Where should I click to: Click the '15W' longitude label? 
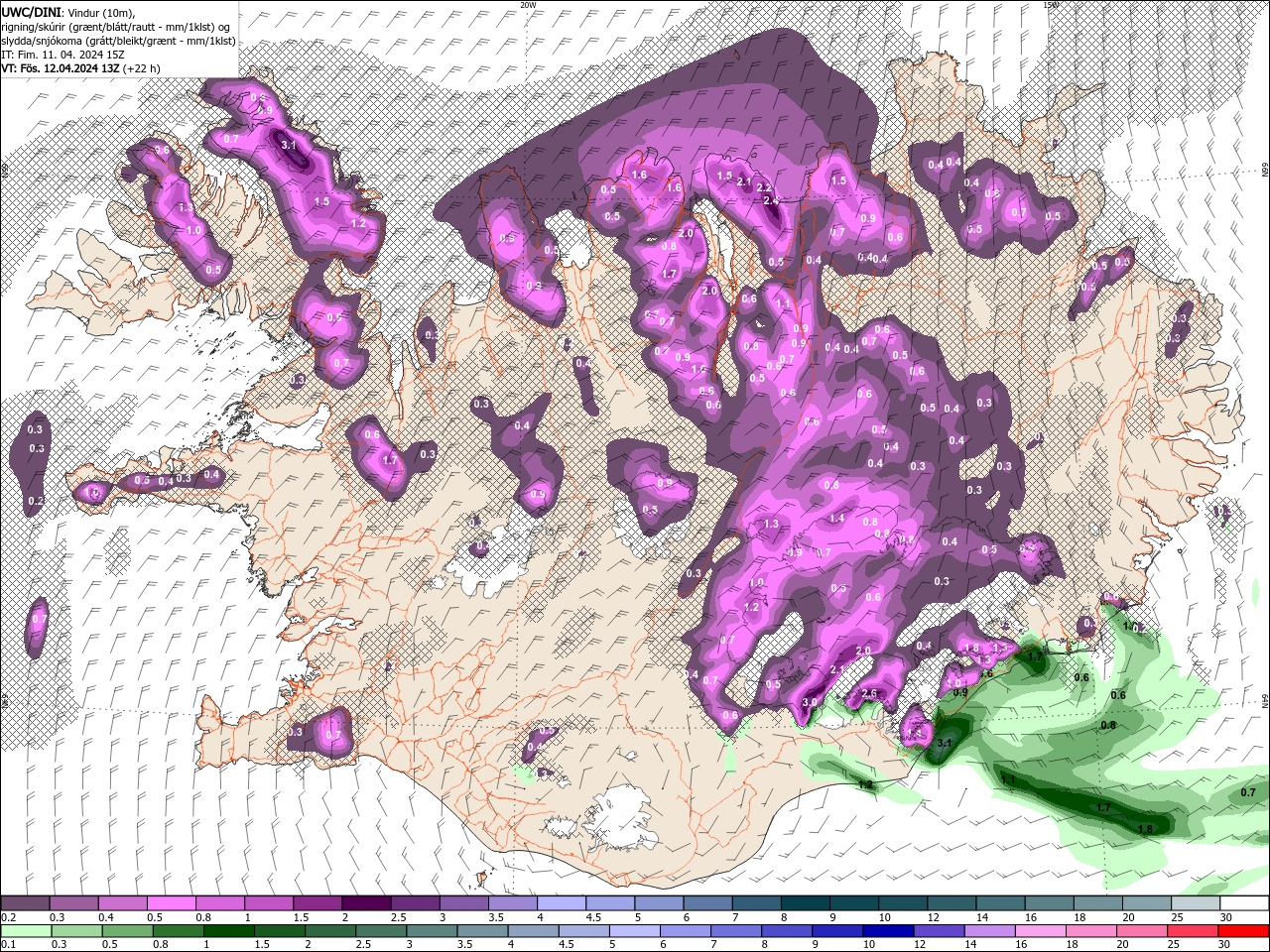1051,5
